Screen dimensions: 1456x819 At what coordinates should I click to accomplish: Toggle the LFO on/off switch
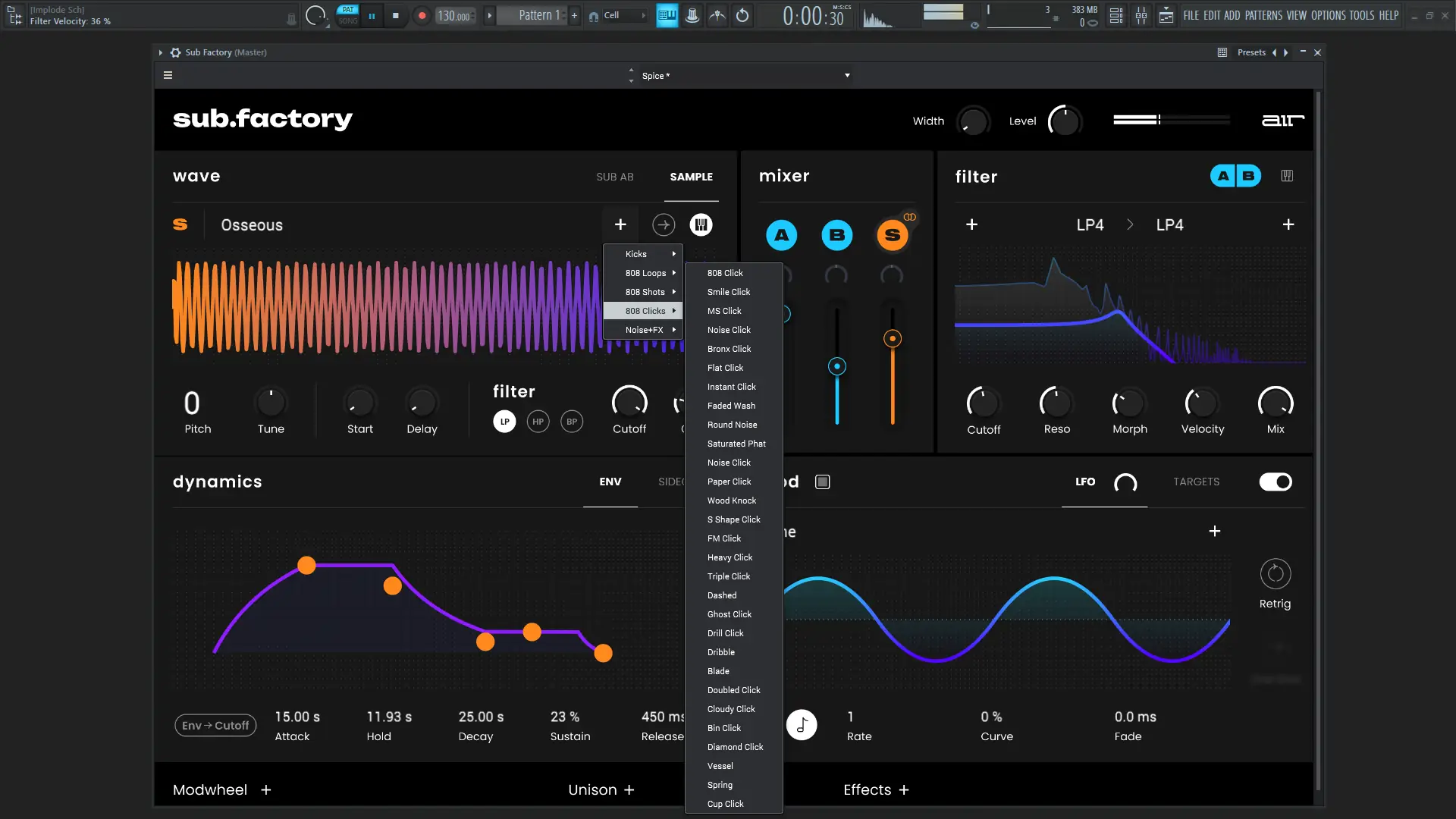point(1276,482)
